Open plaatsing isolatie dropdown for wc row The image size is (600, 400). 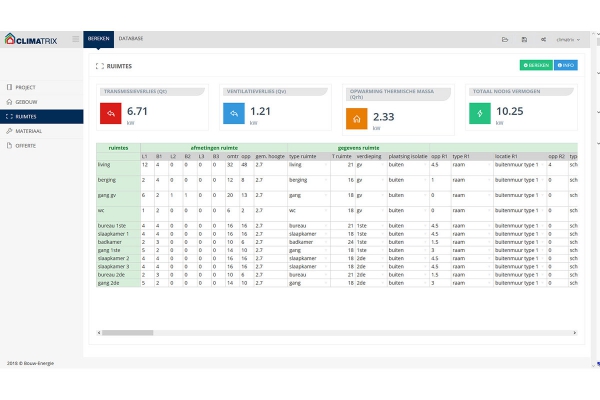click(425, 211)
